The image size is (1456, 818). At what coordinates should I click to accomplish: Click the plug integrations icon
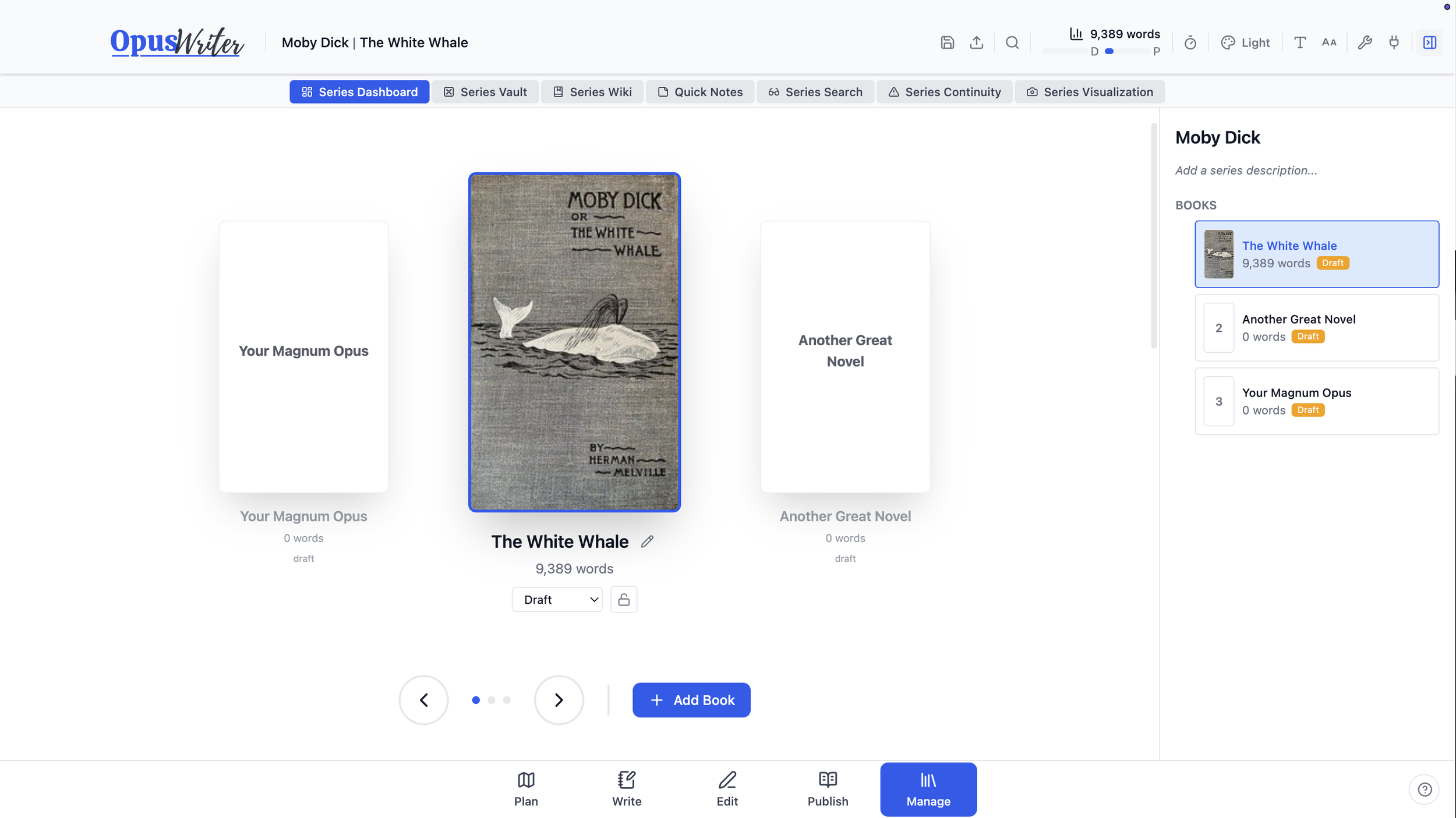(x=1394, y=43)
